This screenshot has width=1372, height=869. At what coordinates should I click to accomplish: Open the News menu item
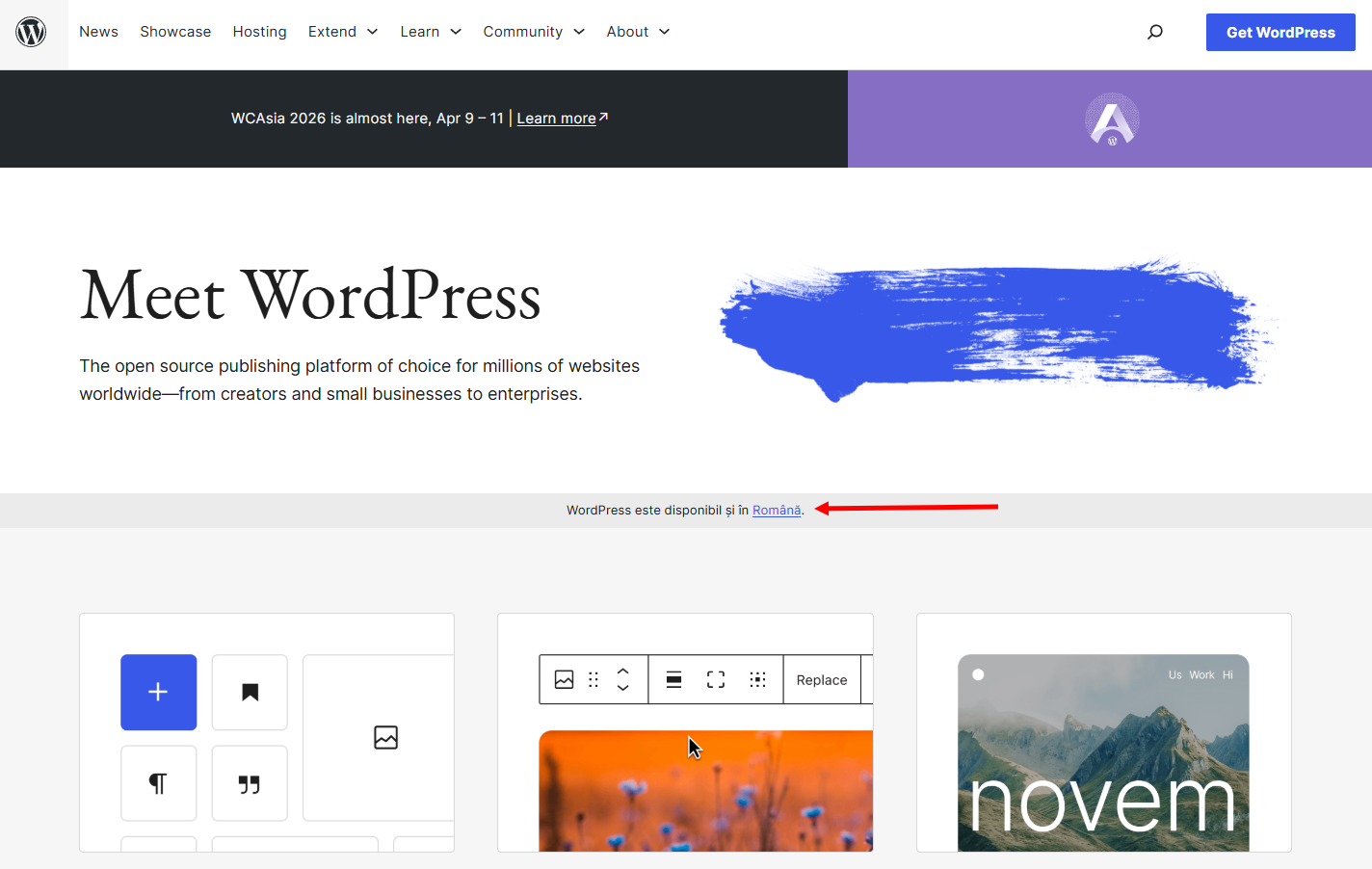(x=98, y=32)
